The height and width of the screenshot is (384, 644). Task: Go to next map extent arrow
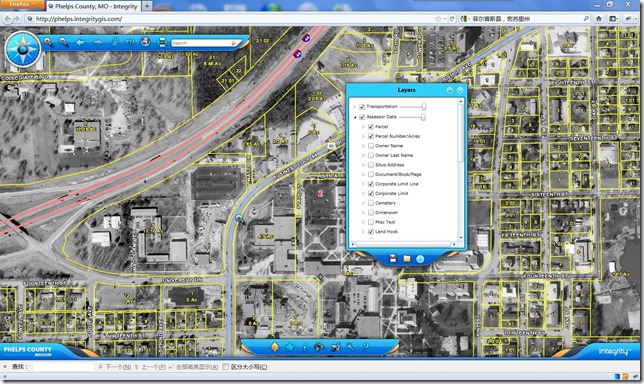[97, 42]
